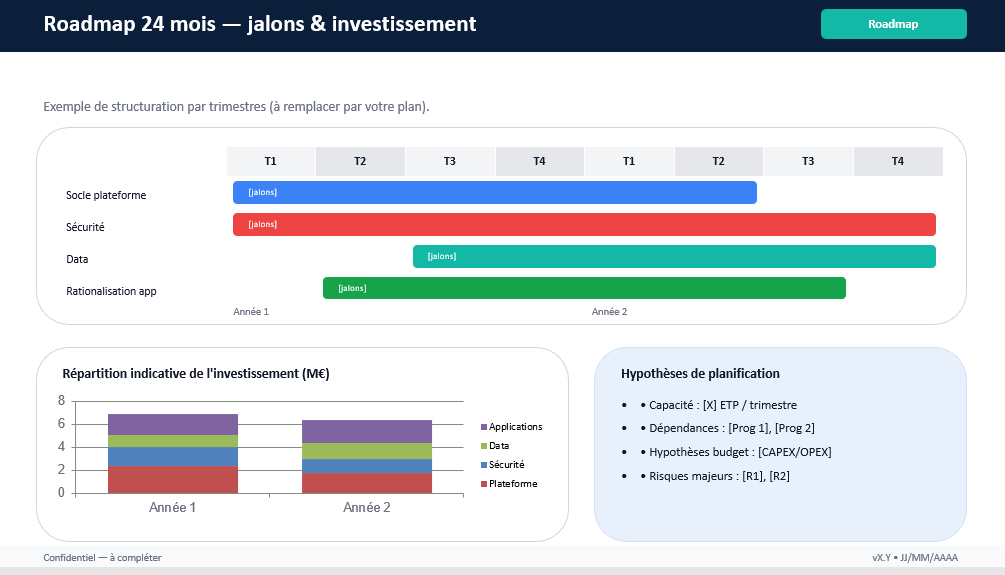Click the 'Socle plateforme' row label
The height and width of the screenshot is (575, 1005).
tap(106, 195)
